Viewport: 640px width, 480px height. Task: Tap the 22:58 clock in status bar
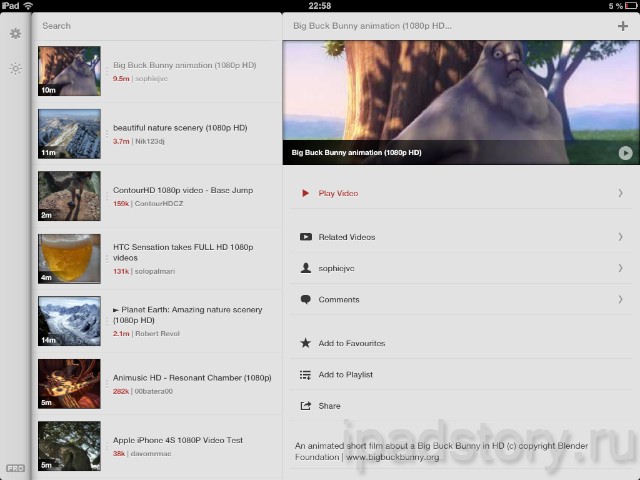click(320, 6)
